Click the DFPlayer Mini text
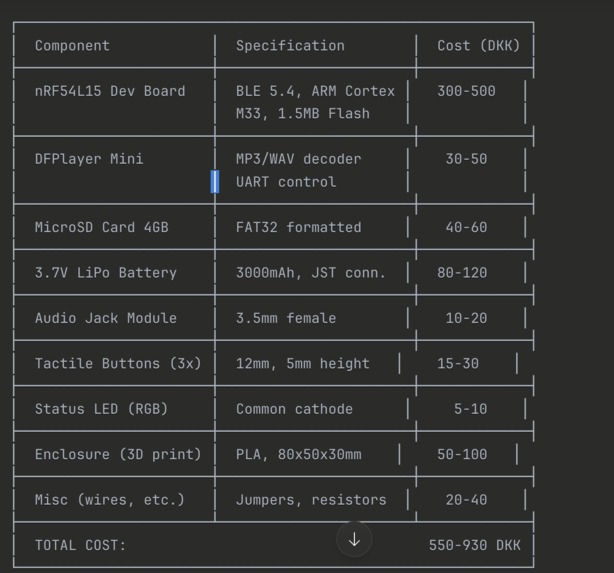 [x=89, y=159]
